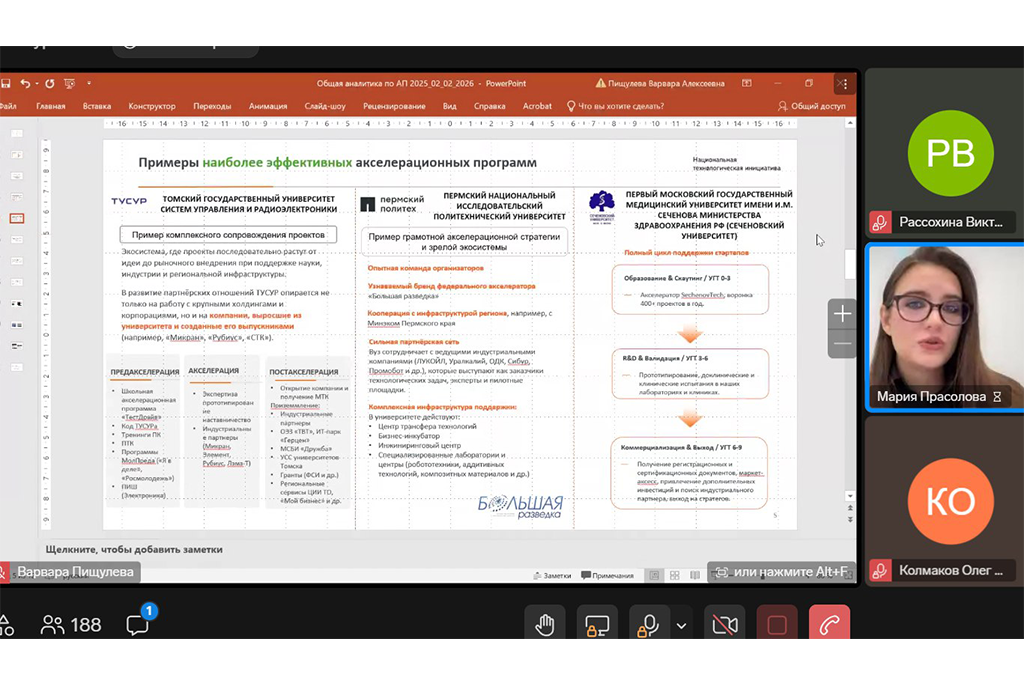Viewport: 1024px width, 686px height.
Task: Click the muted microphone icon beside Рассохина Викт...
Action: click(880, 222)
